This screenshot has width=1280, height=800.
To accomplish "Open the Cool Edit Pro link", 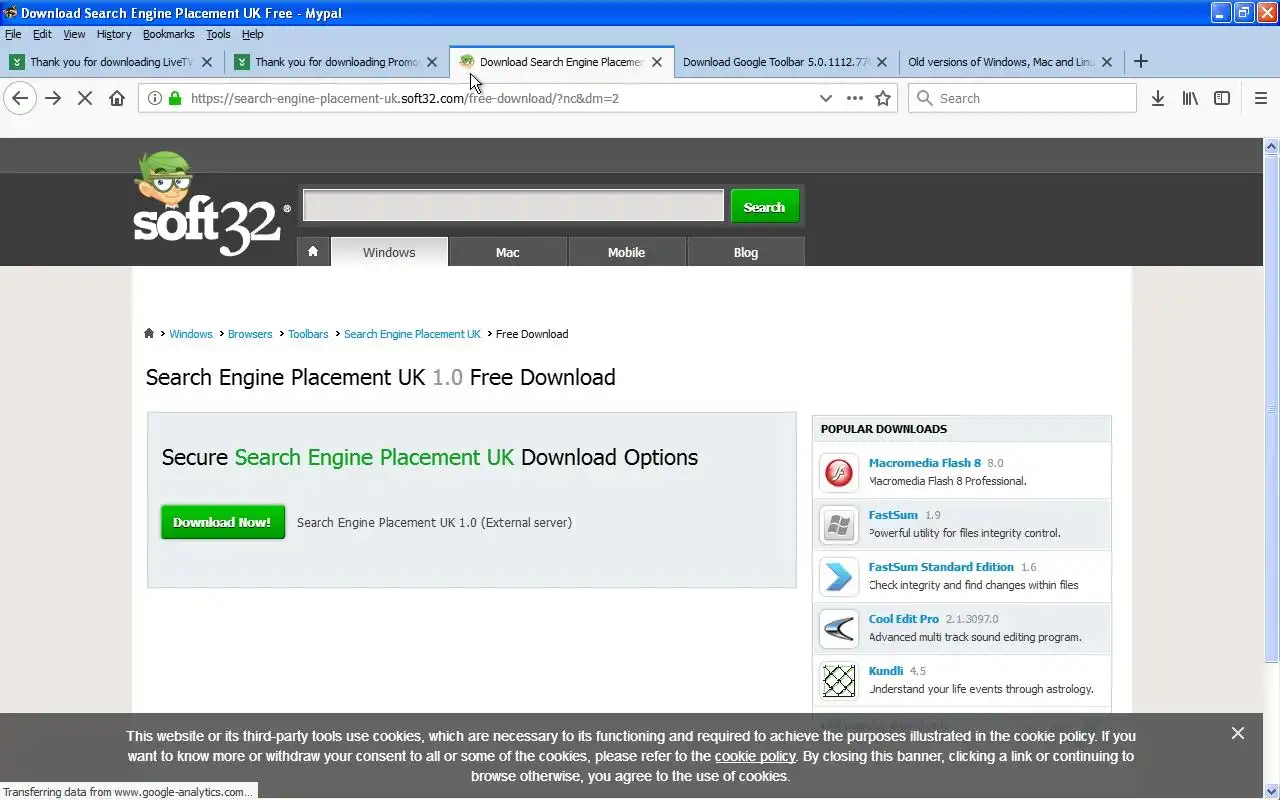I will (x=904, y=619).
